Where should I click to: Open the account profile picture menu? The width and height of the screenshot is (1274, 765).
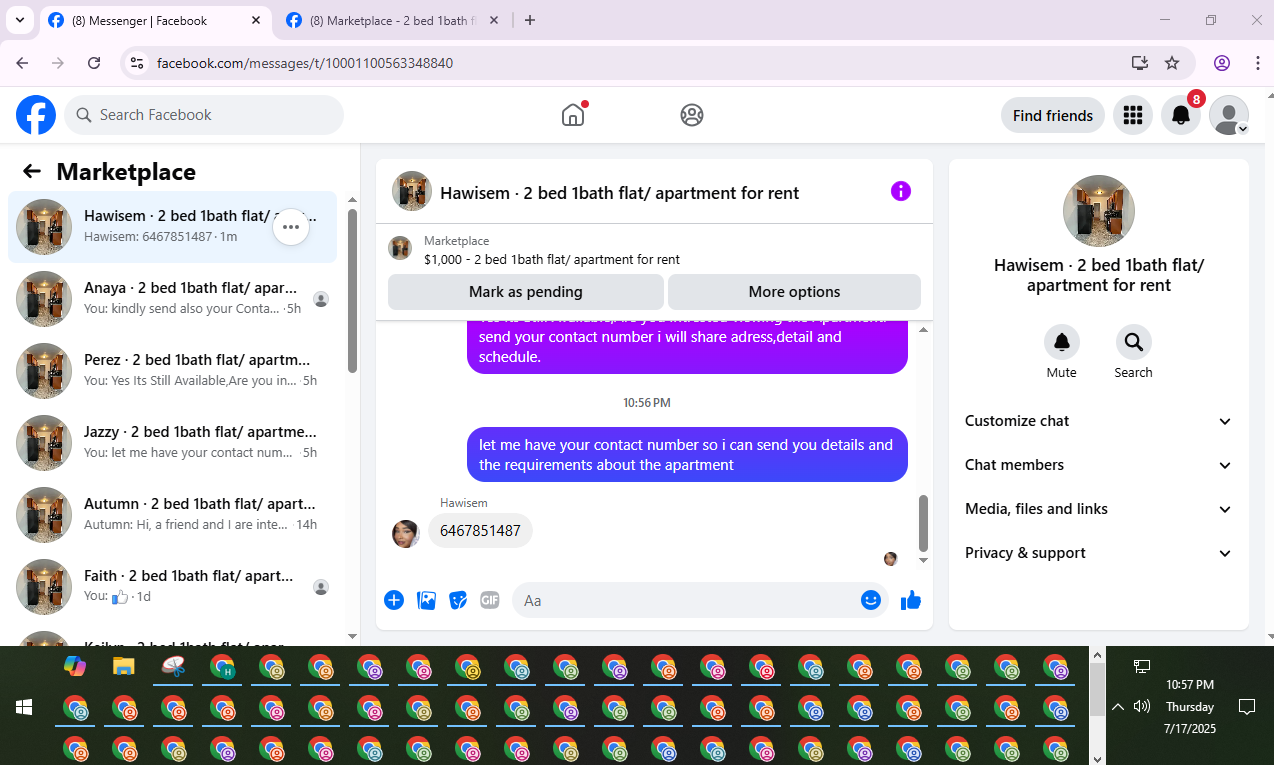1229,115
